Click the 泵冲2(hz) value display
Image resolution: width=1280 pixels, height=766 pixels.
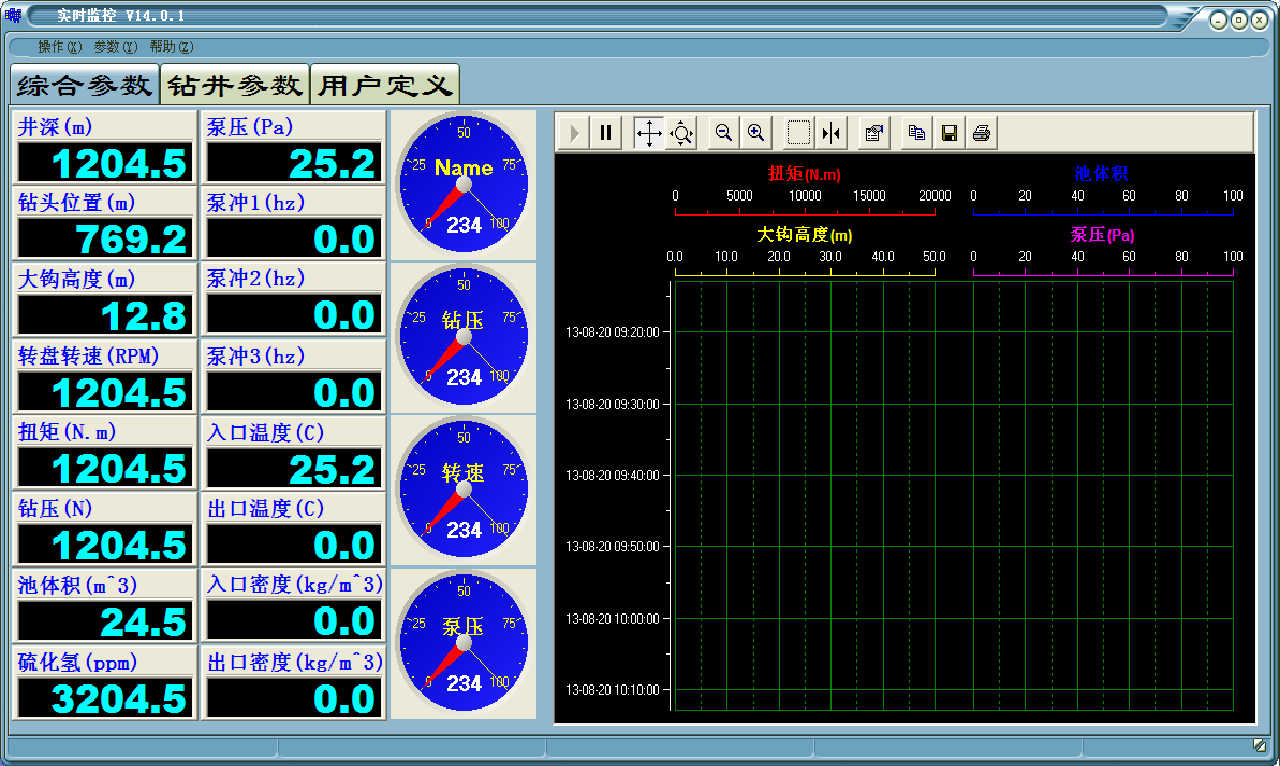coord(294,316)
